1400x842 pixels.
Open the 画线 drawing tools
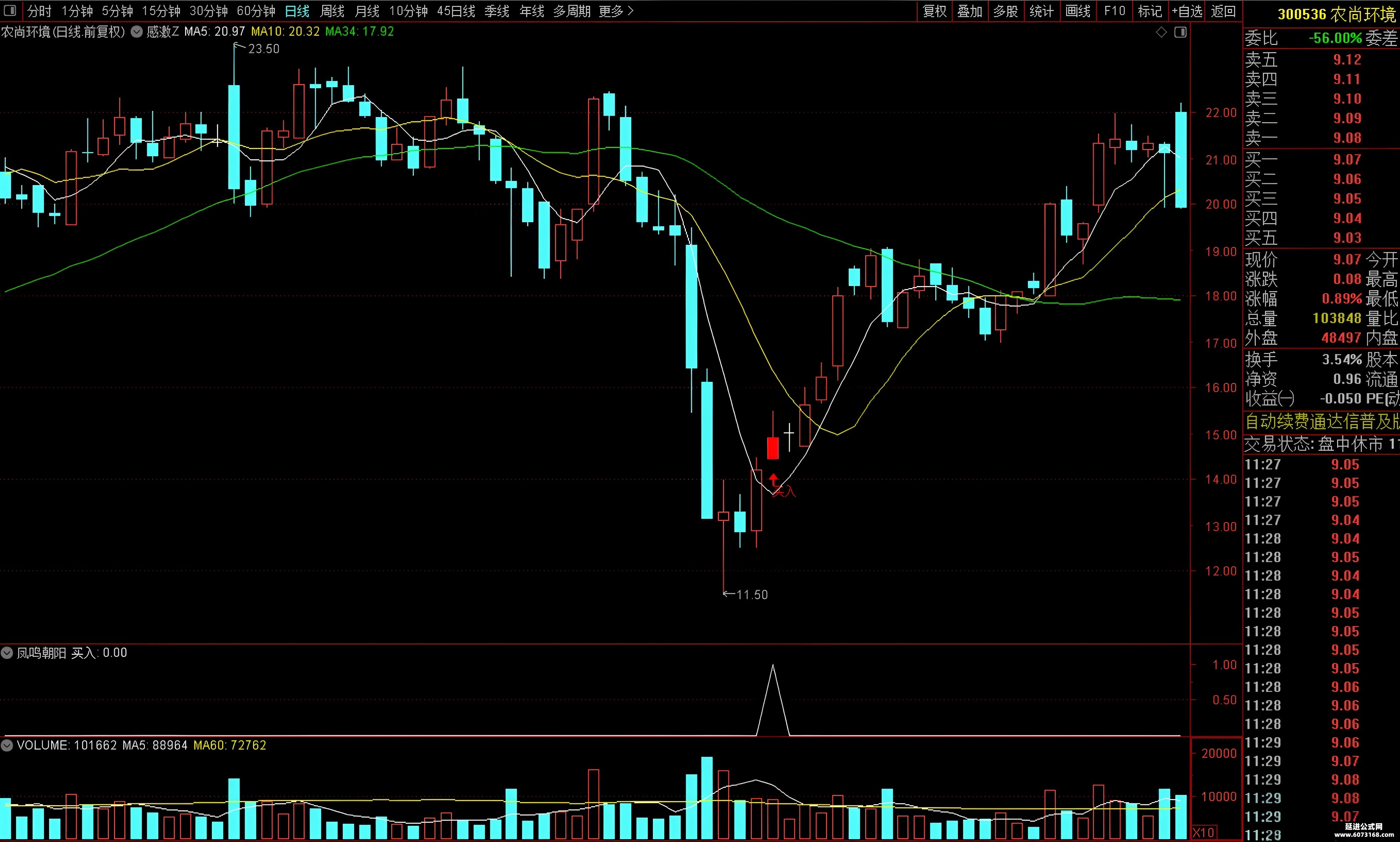pyautogui.click(x=1078, y=11)
